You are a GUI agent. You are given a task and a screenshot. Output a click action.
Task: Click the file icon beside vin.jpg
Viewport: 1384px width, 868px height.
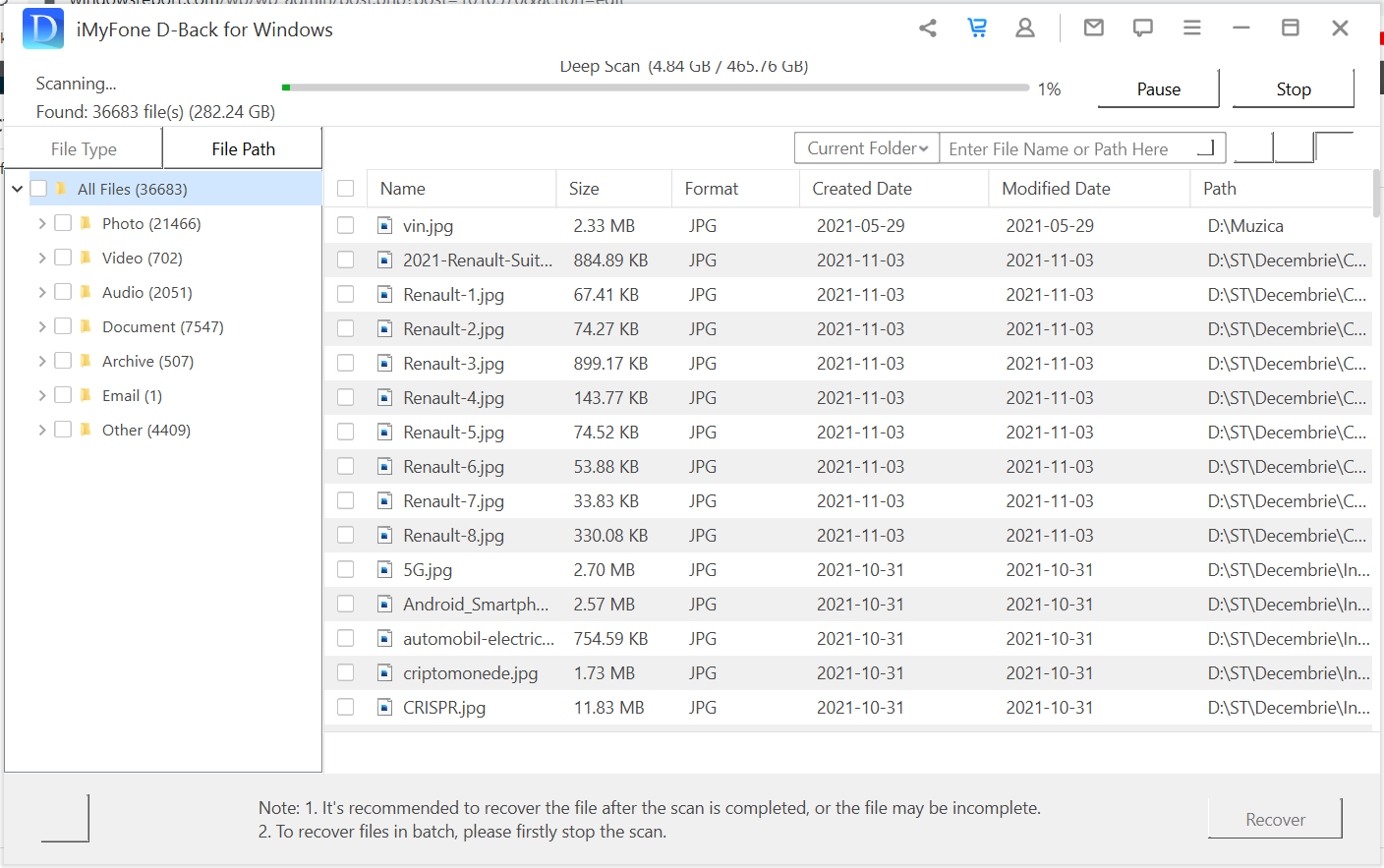[385, 226]
